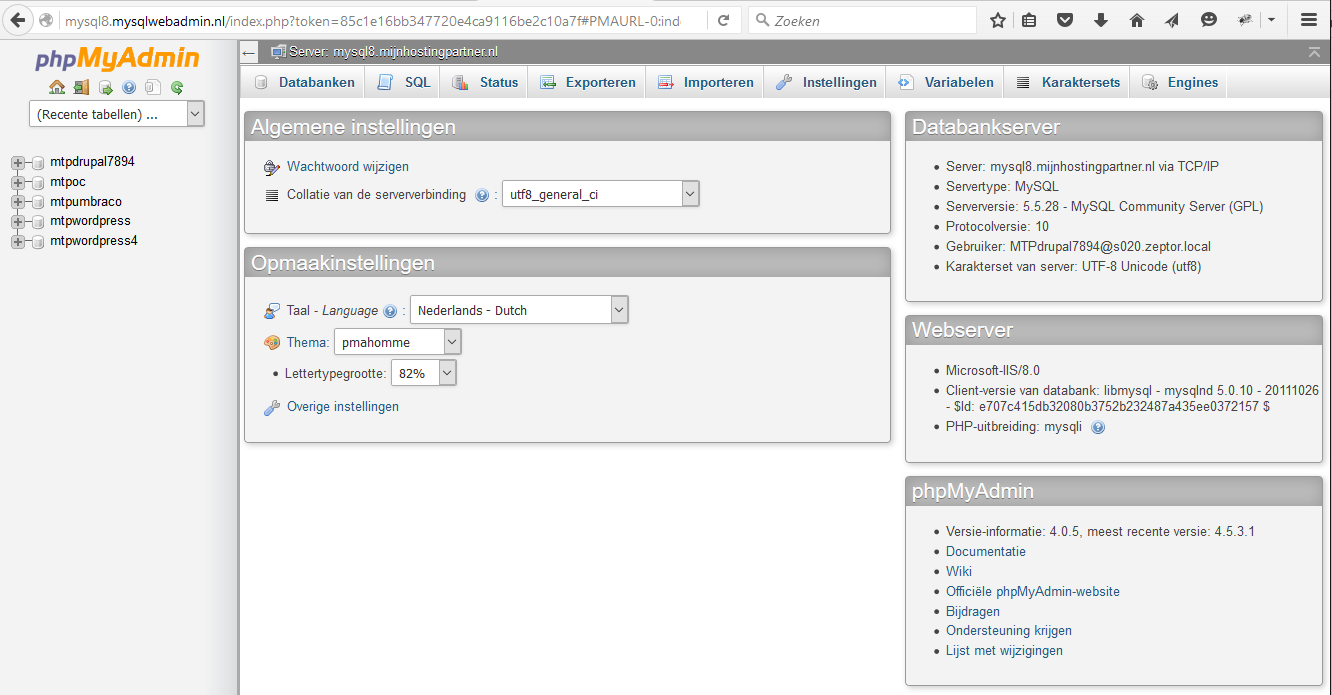1332x695 pixels.
Task: Reload the navigation panel with green arrow icon
Action: (x=177, y=87)
